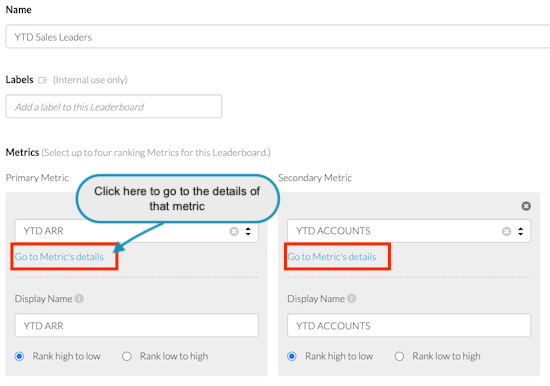
Task: Clear the YTD ARR metric selection
Action: [234, 231]
